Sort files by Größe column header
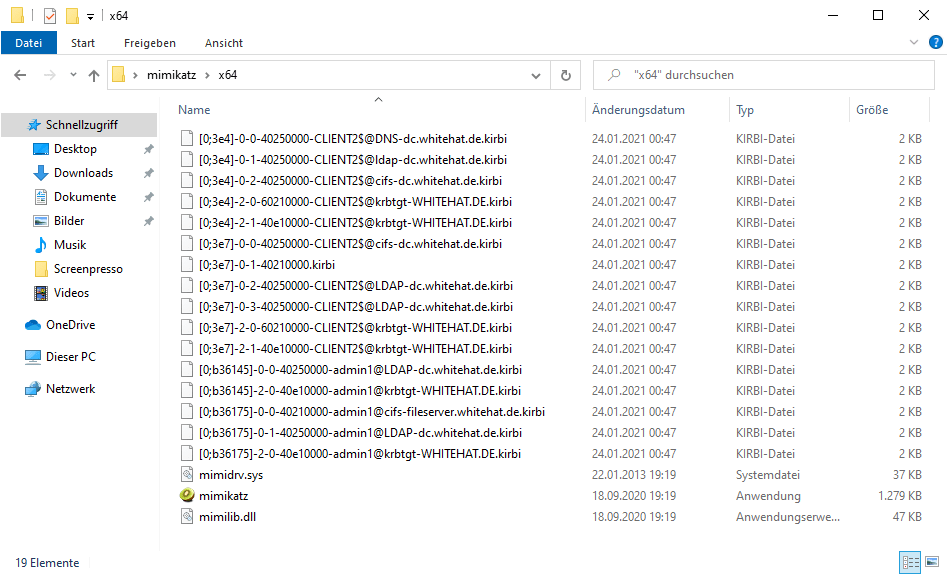Screen dimensions: 948x575 872,110
